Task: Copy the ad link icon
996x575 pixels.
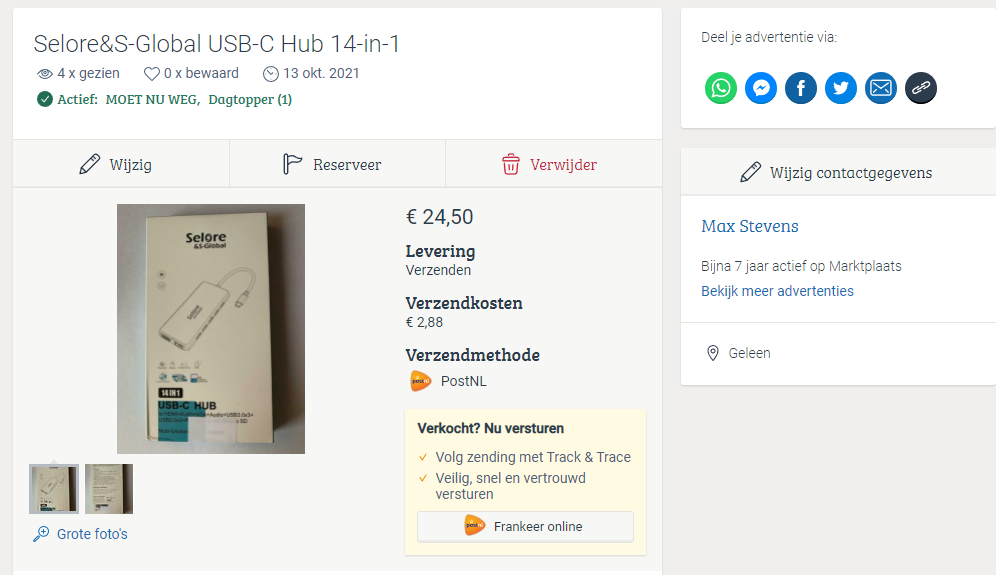Action: [x=920, y=88]
